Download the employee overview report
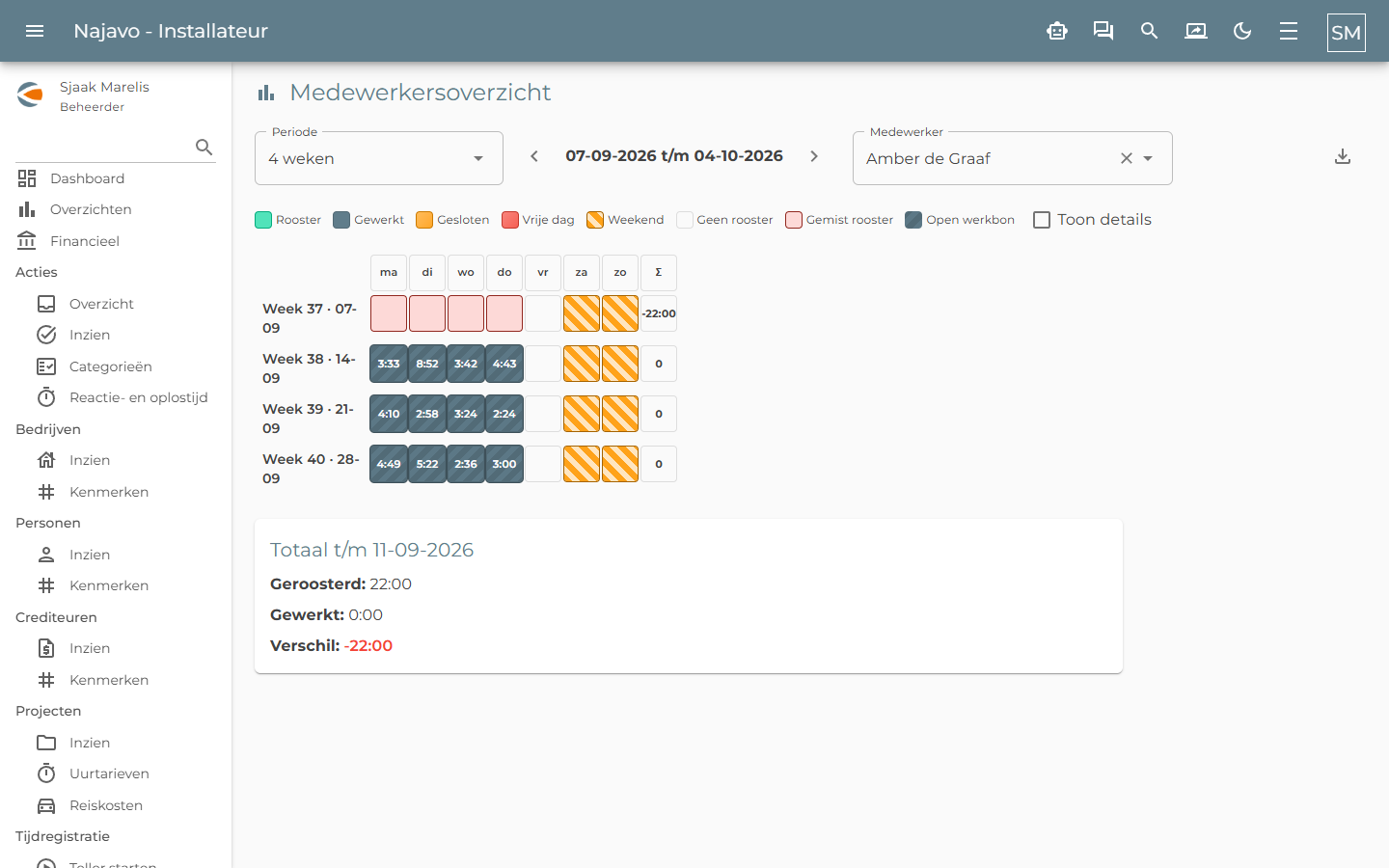The image size is (1389, 868). click(x=1343, y=156)
